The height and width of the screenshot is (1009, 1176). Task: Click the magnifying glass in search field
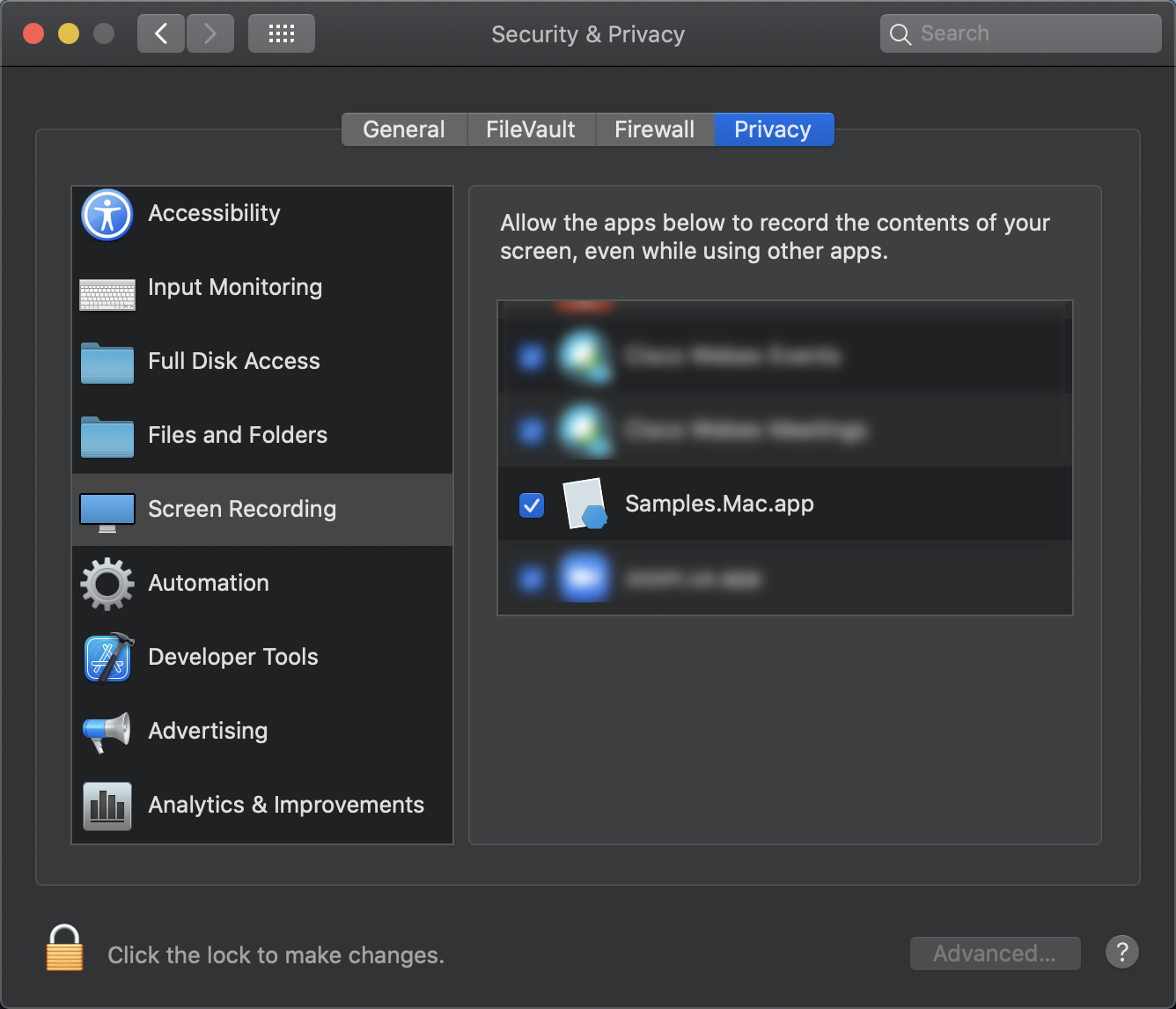tap(900, 34)
